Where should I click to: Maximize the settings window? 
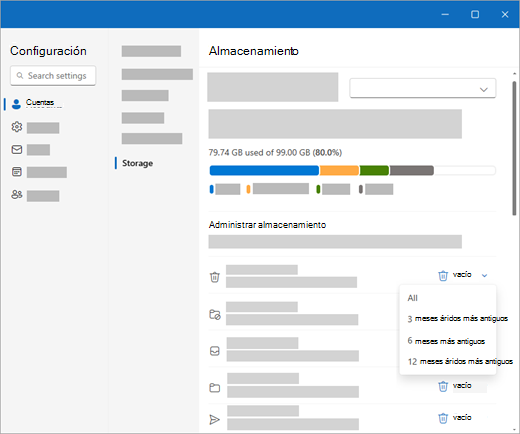pyautogui.click(x=475, y=14)
